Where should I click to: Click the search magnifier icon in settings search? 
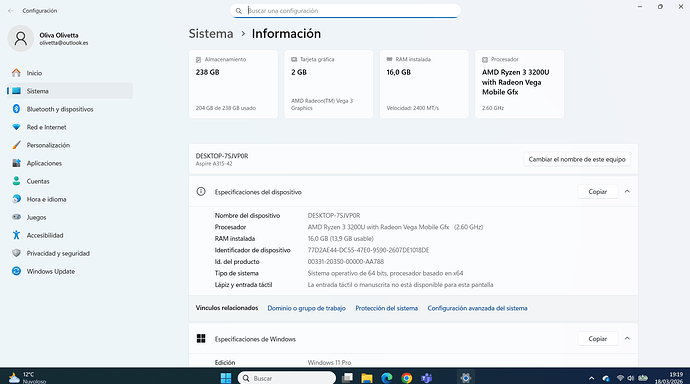pos(239,11)
